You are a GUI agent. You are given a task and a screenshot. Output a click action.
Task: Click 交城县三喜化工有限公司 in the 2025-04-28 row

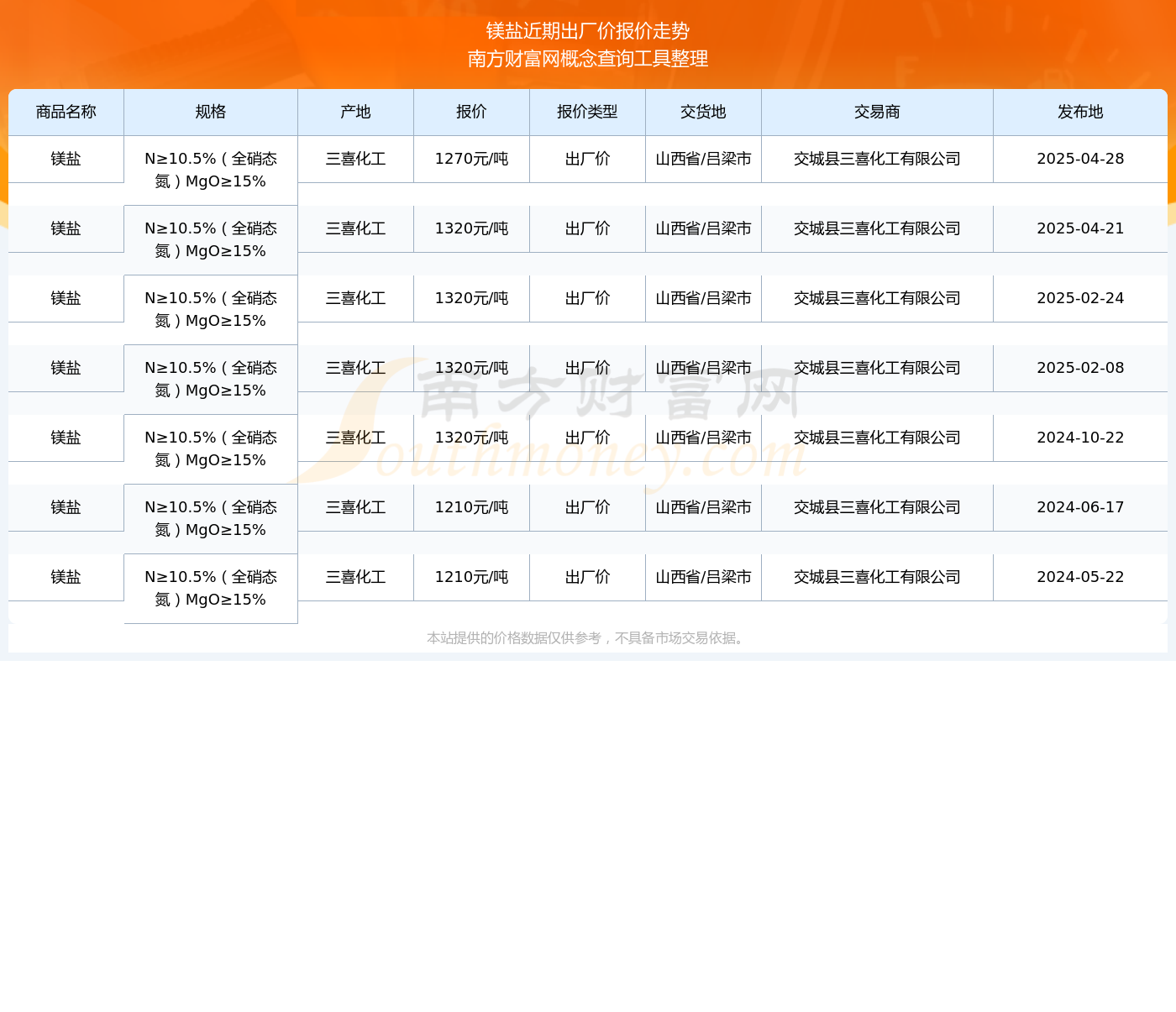coord(878,159)
